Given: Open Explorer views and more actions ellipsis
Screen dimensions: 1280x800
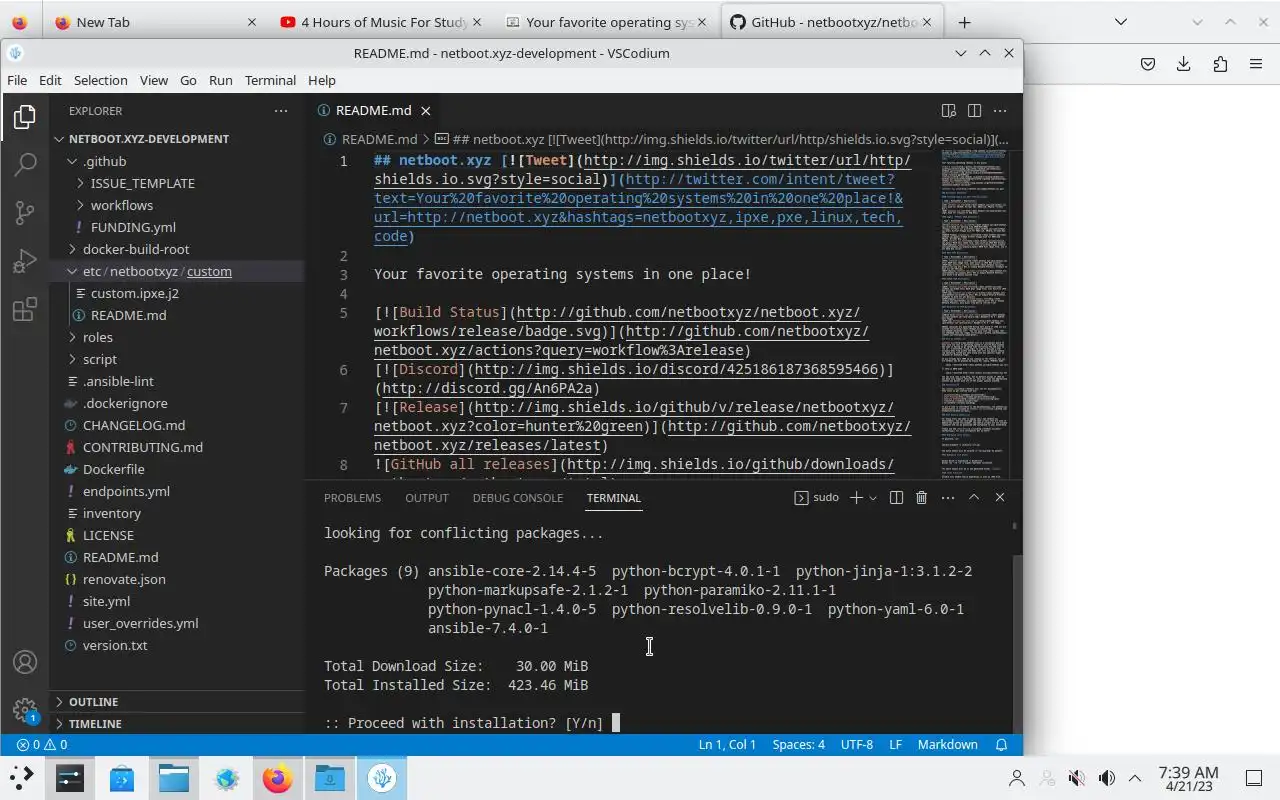Looking at the screenshot, I should tap(281, 111).
